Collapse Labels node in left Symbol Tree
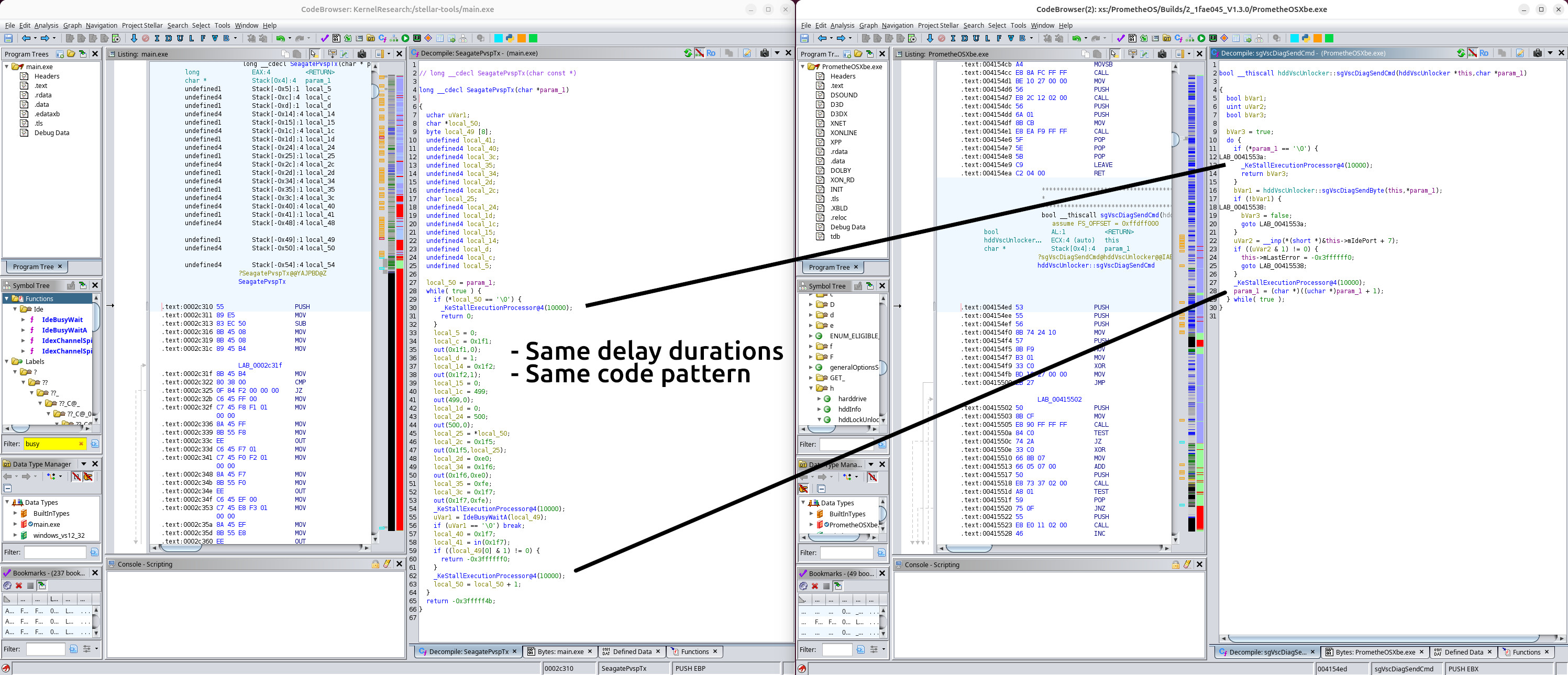The width and height of the screenshot is (1568, 675). 7,361
